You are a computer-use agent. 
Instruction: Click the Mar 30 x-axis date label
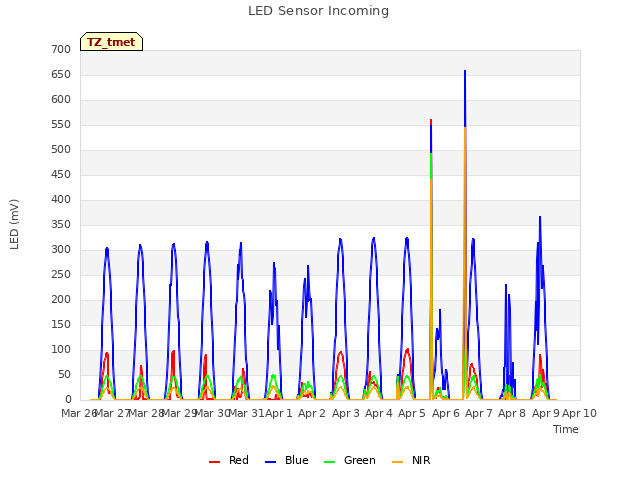click(213, 413)
